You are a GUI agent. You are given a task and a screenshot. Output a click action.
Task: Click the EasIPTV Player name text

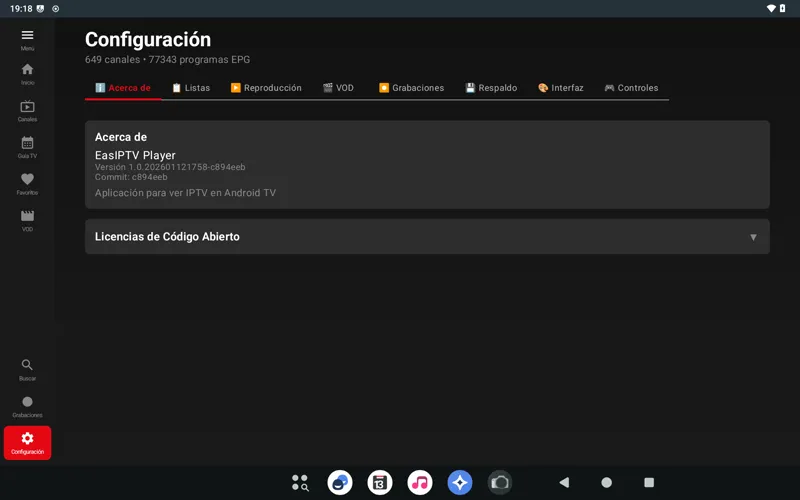click(135, 155)
